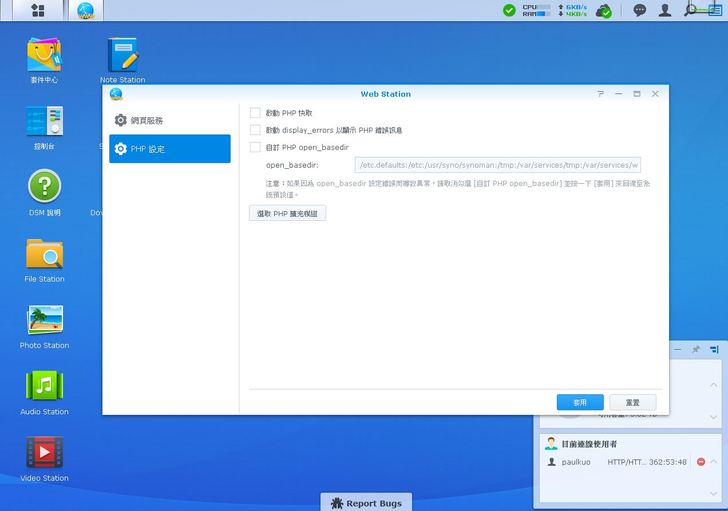Expand the upper widget chevron down arrow

tap(714, 417)
